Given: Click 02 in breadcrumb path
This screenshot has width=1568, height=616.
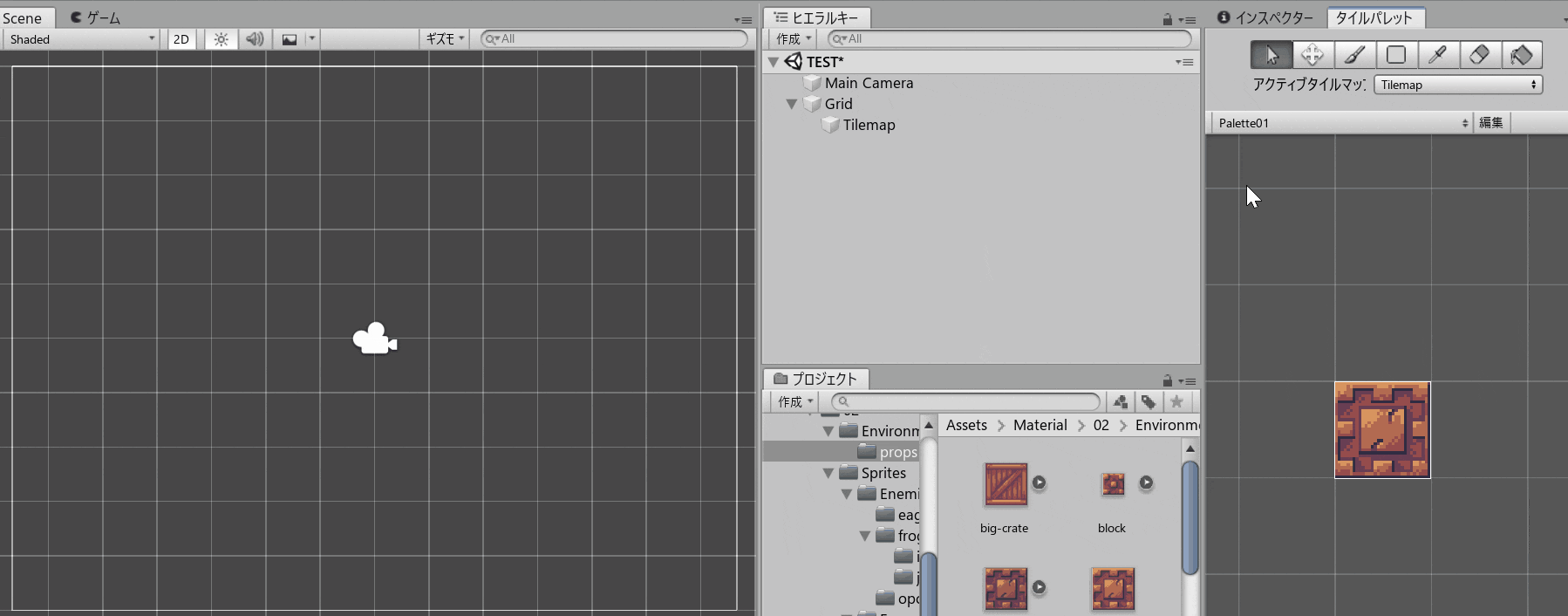Looking at the screenshot, I should coord(1101,425).
